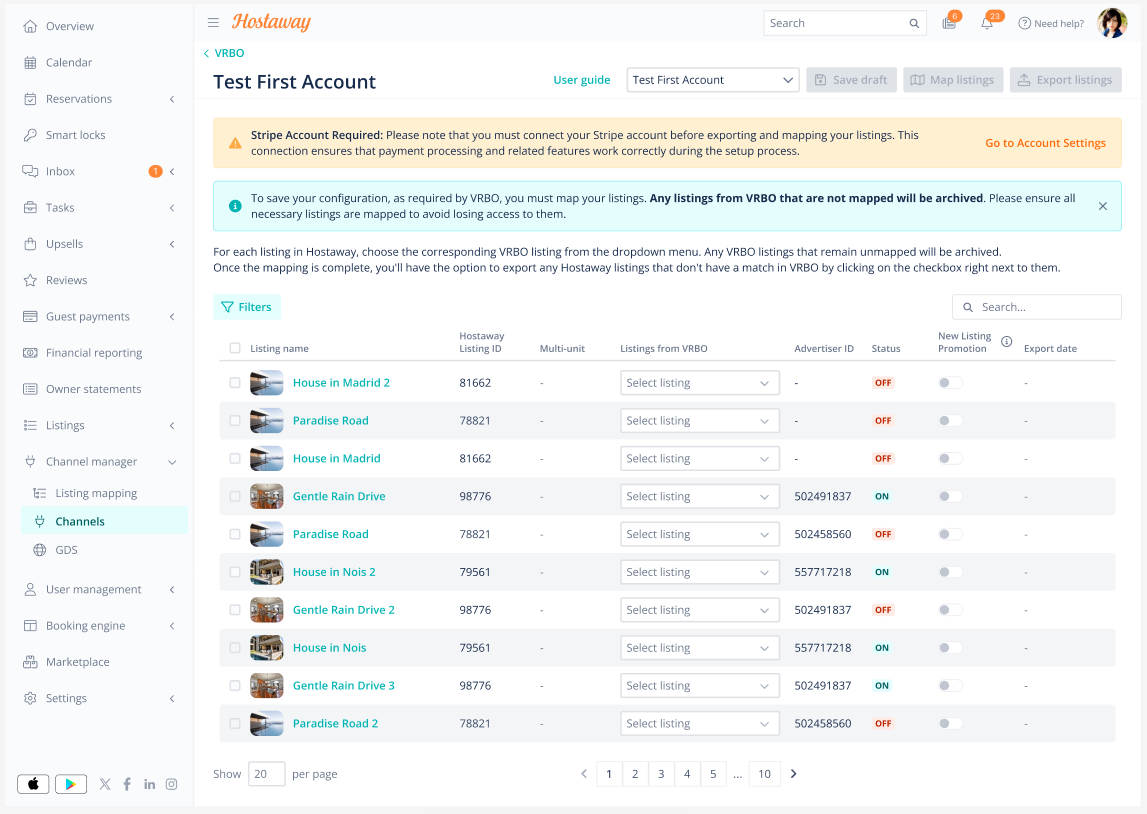Screen dimensions: 1147x814
Task: Open Select listing for House in Madrid
Action: (x=699, y=459)
